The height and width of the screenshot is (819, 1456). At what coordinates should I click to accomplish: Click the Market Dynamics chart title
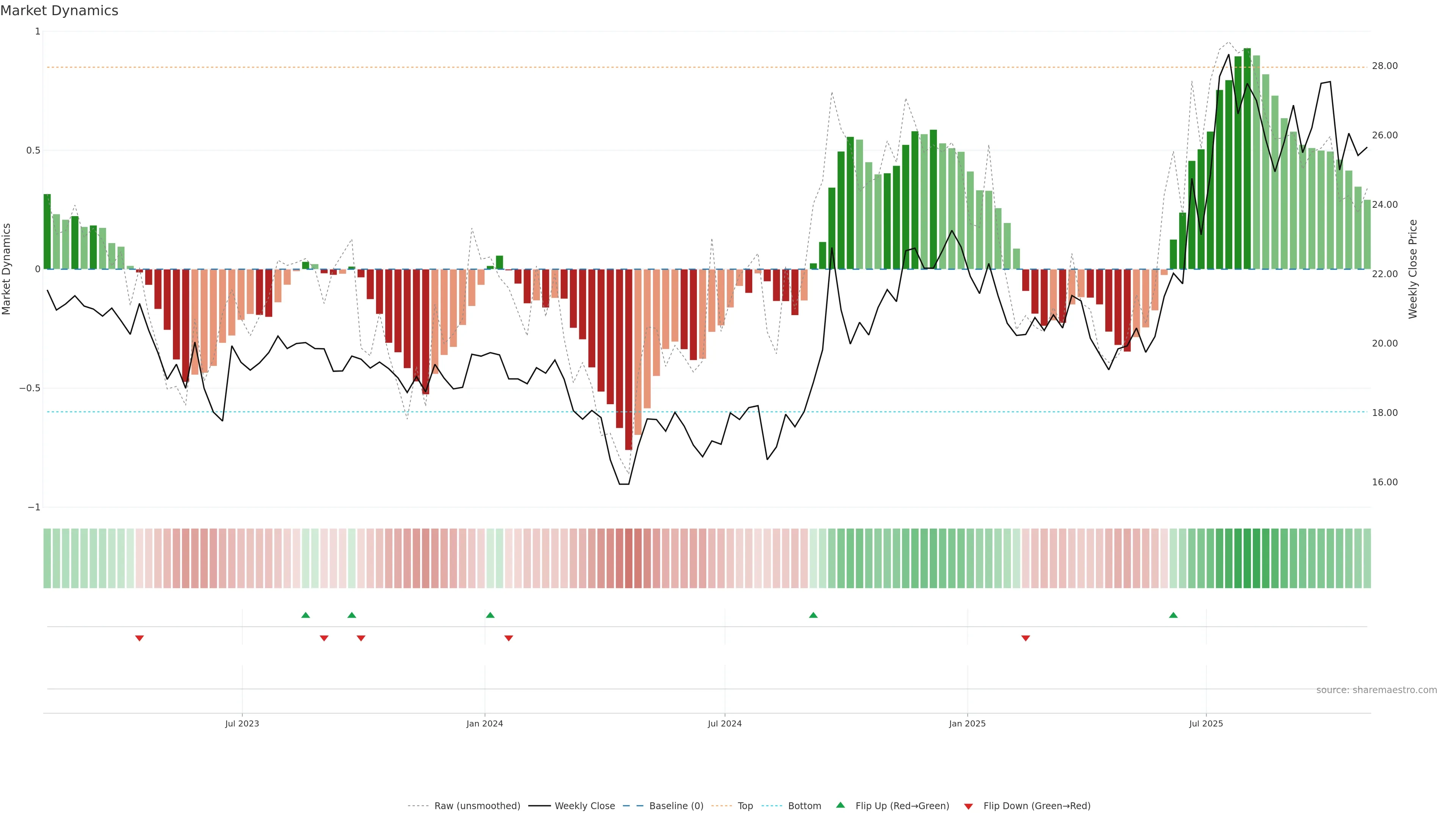60,11
